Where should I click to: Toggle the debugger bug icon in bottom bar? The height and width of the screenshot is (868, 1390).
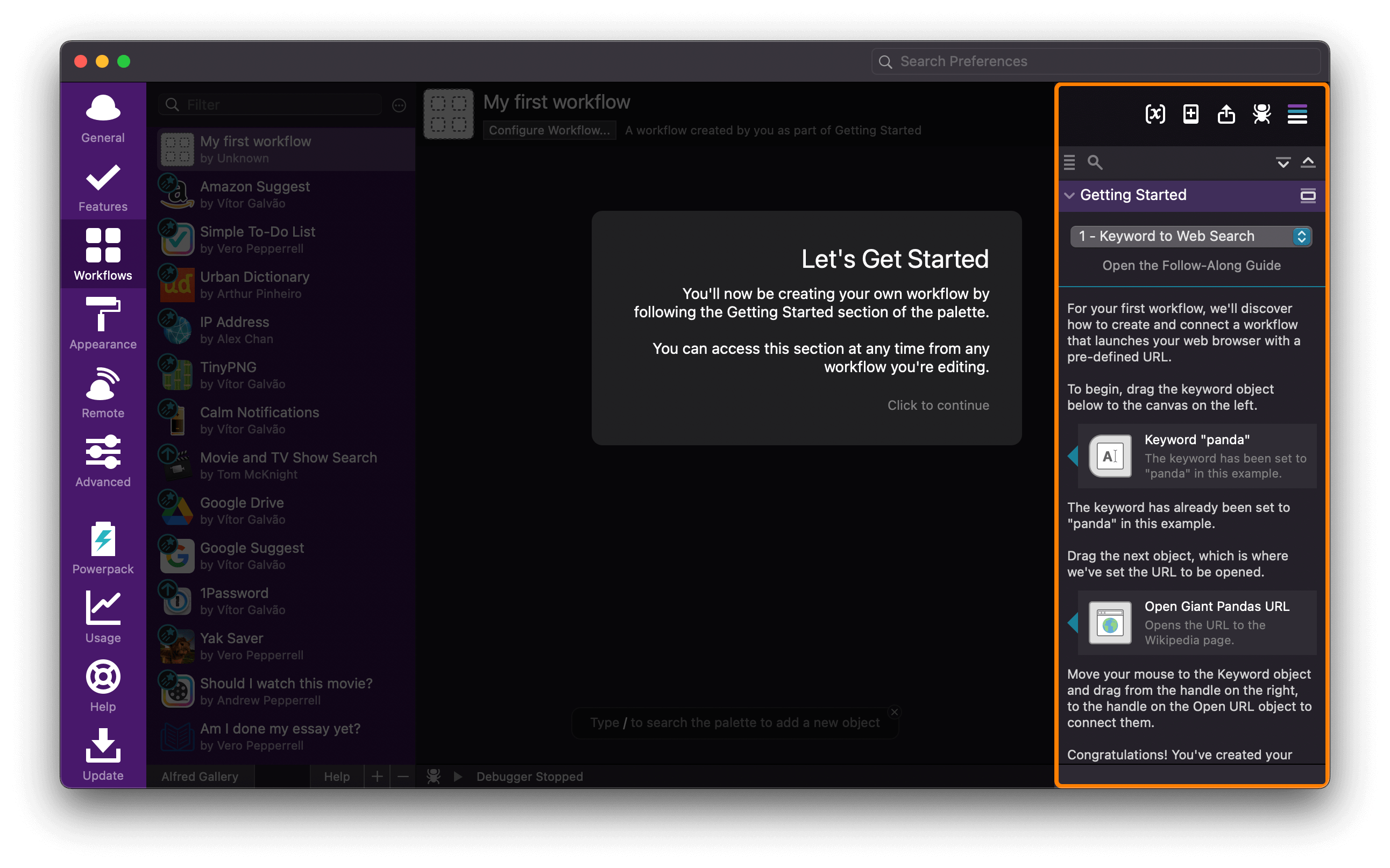click(x=433, y=776)
